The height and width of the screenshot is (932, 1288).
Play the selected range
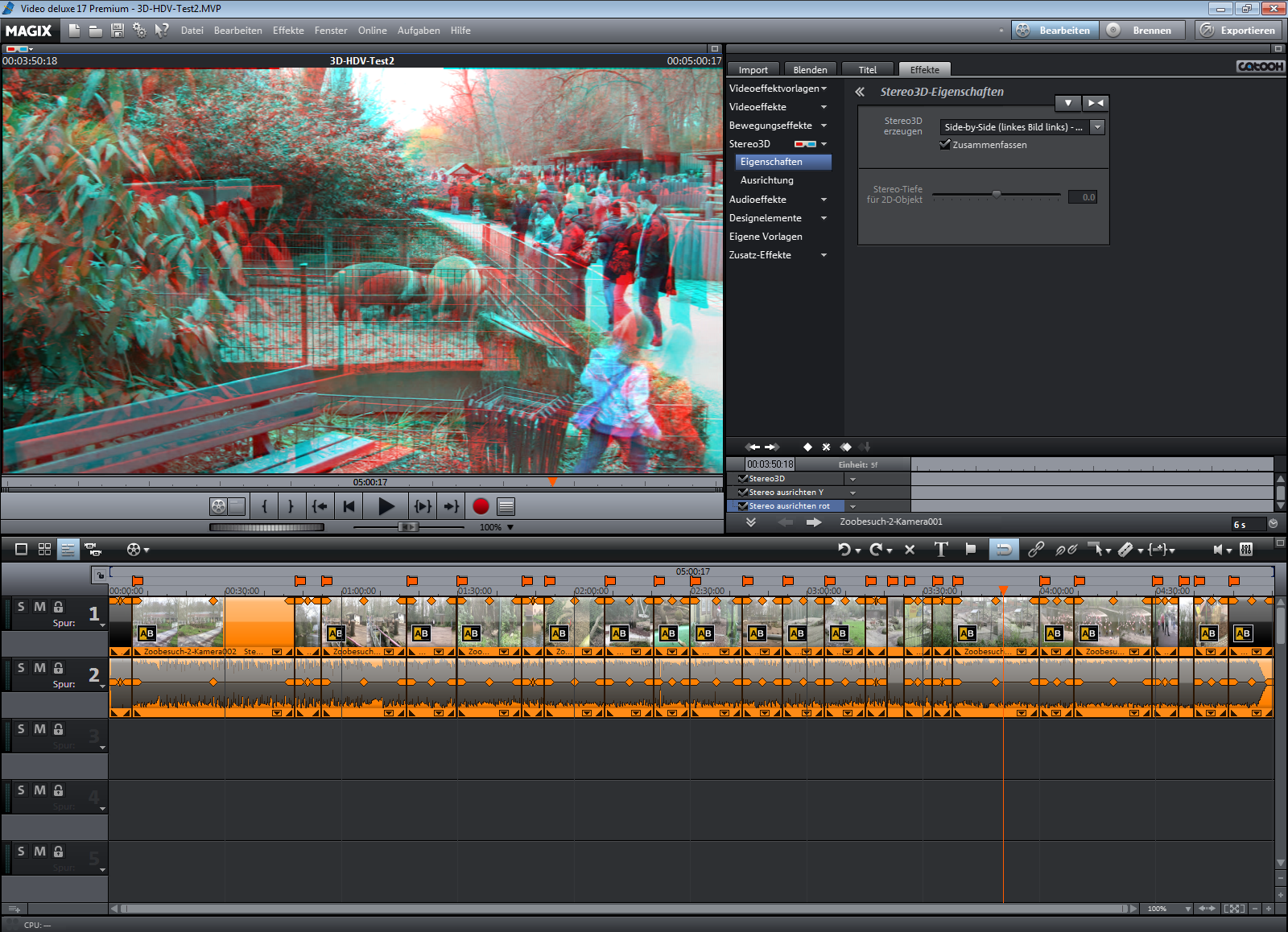pos(423,506)
